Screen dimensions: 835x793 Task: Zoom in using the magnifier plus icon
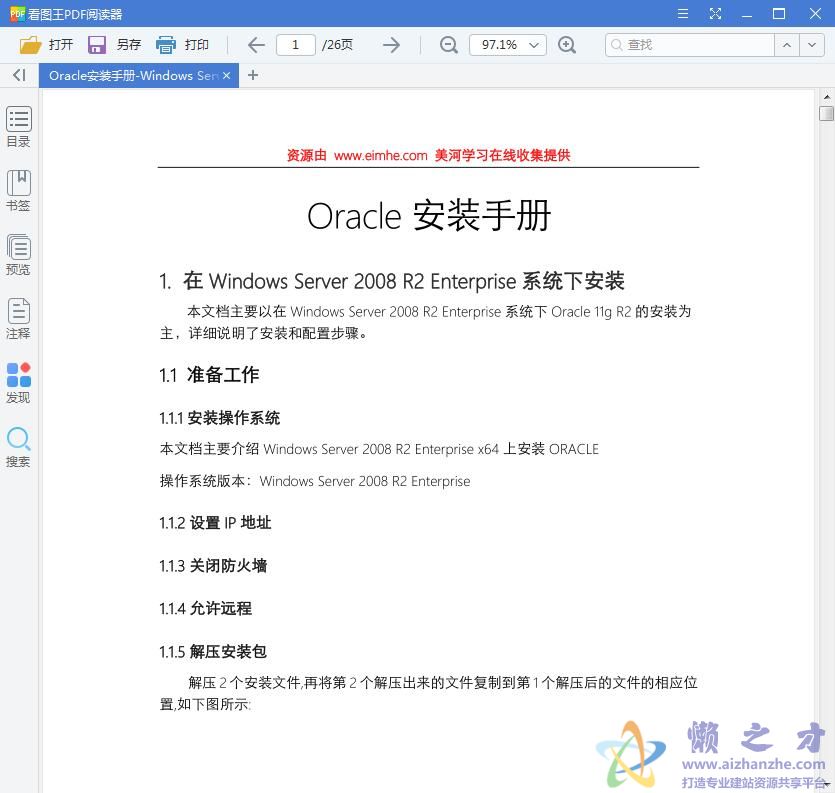[x=569, y=44]
